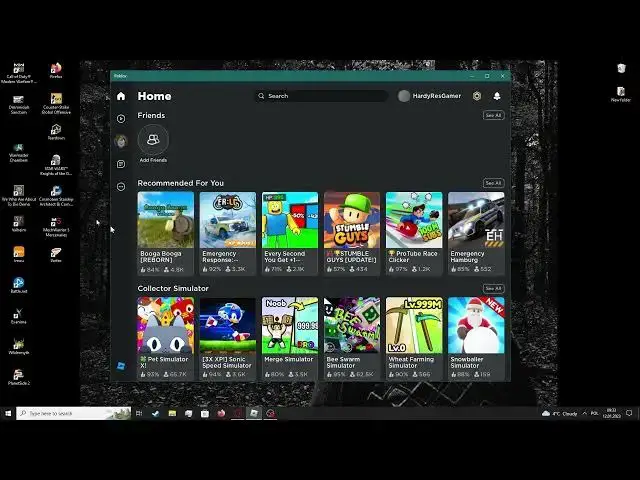The height and width of the screenshot is (480, 640).
Task: Click See All beside Recommended For You
Action: coord(493,183)
